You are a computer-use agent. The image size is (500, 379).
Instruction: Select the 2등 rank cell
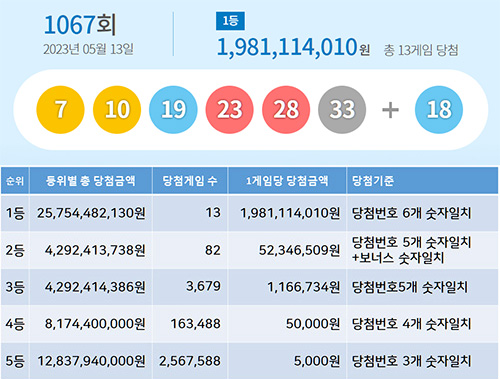pos(15,250)
